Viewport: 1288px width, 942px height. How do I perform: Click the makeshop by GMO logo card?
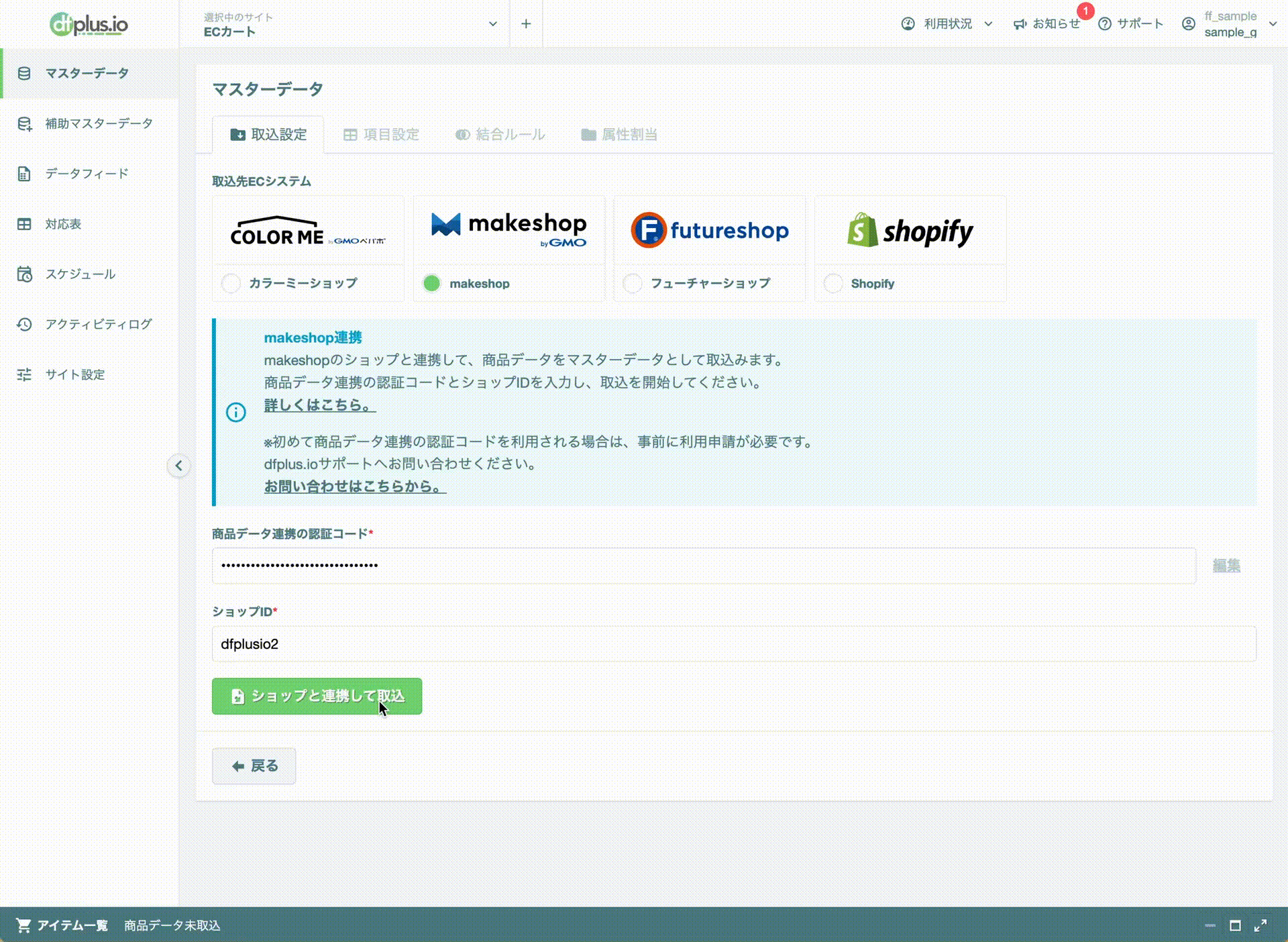click(509, 231)
